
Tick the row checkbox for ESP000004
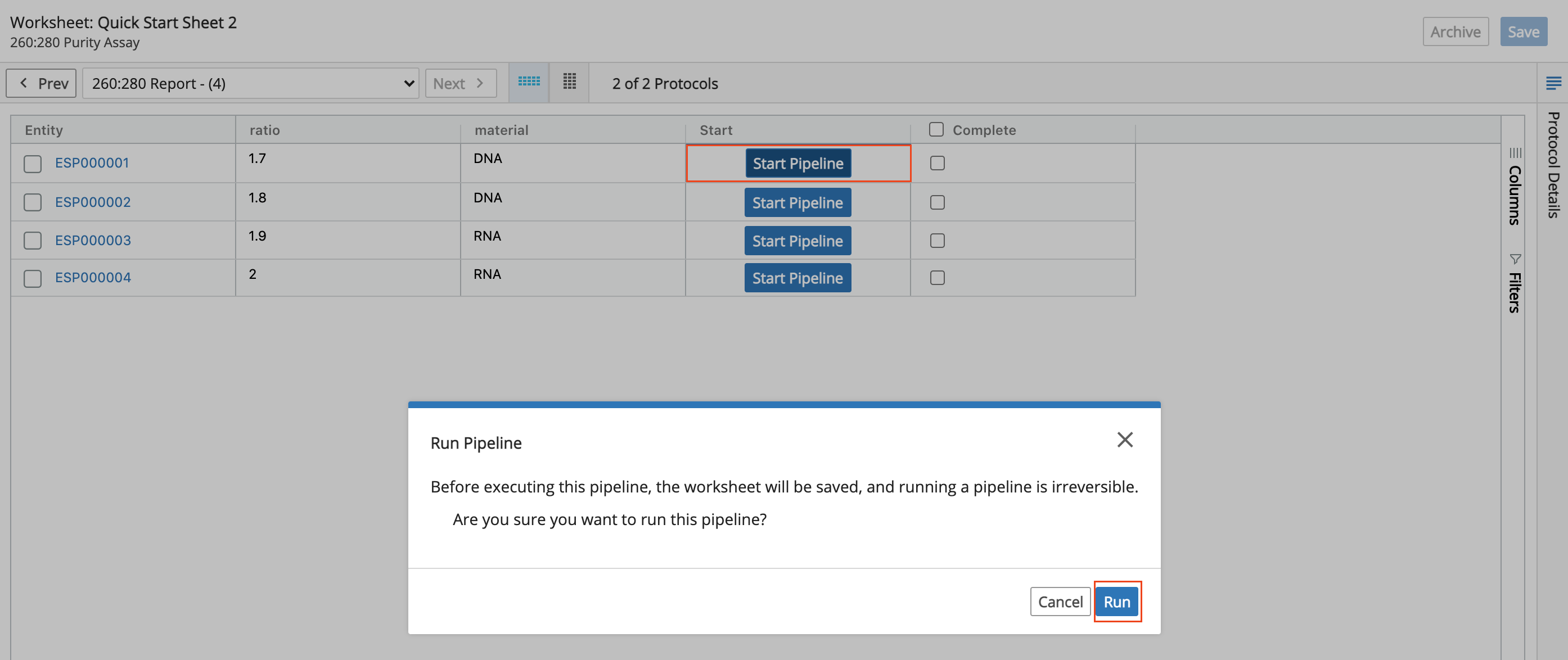(x=32, y=279)
